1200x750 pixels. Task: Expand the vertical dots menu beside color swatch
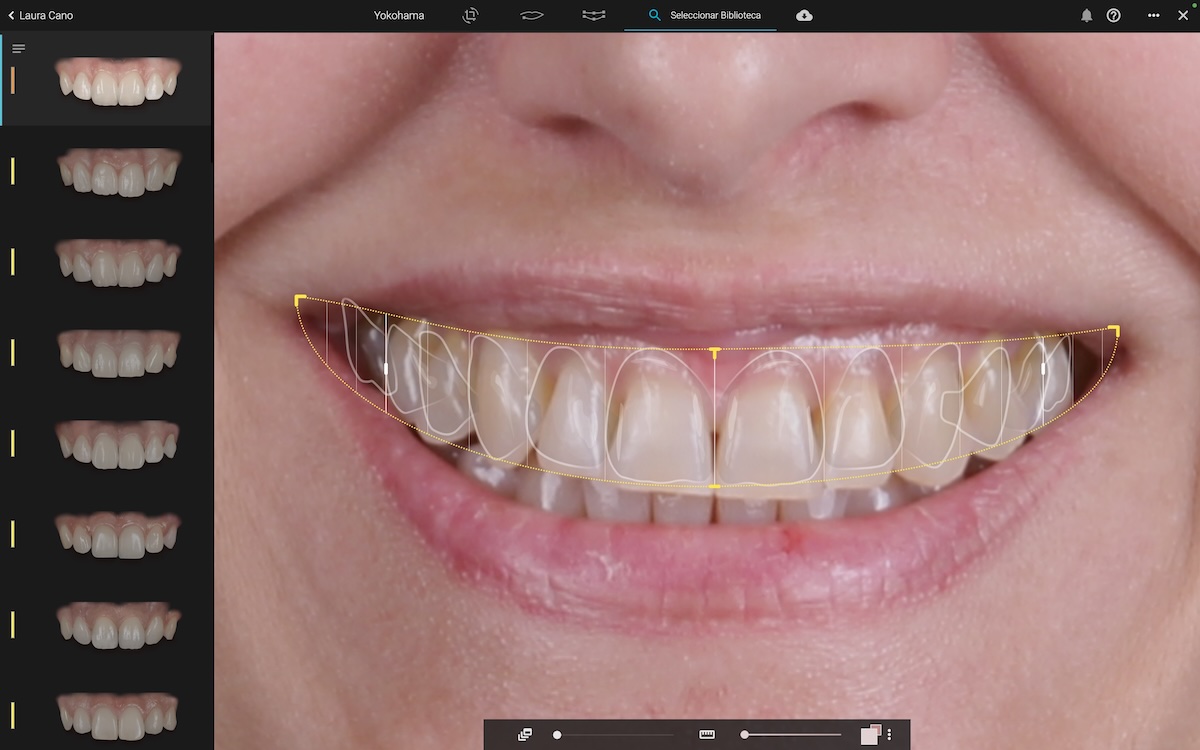(889, 735)
